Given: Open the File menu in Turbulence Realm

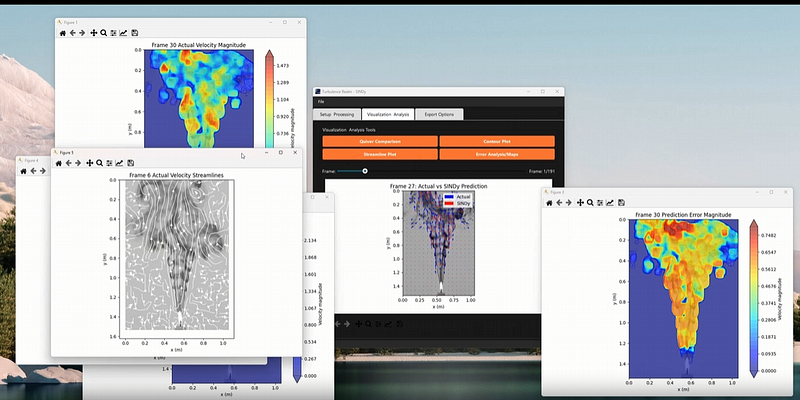Looking at the screenshot, I should point(320,102).
